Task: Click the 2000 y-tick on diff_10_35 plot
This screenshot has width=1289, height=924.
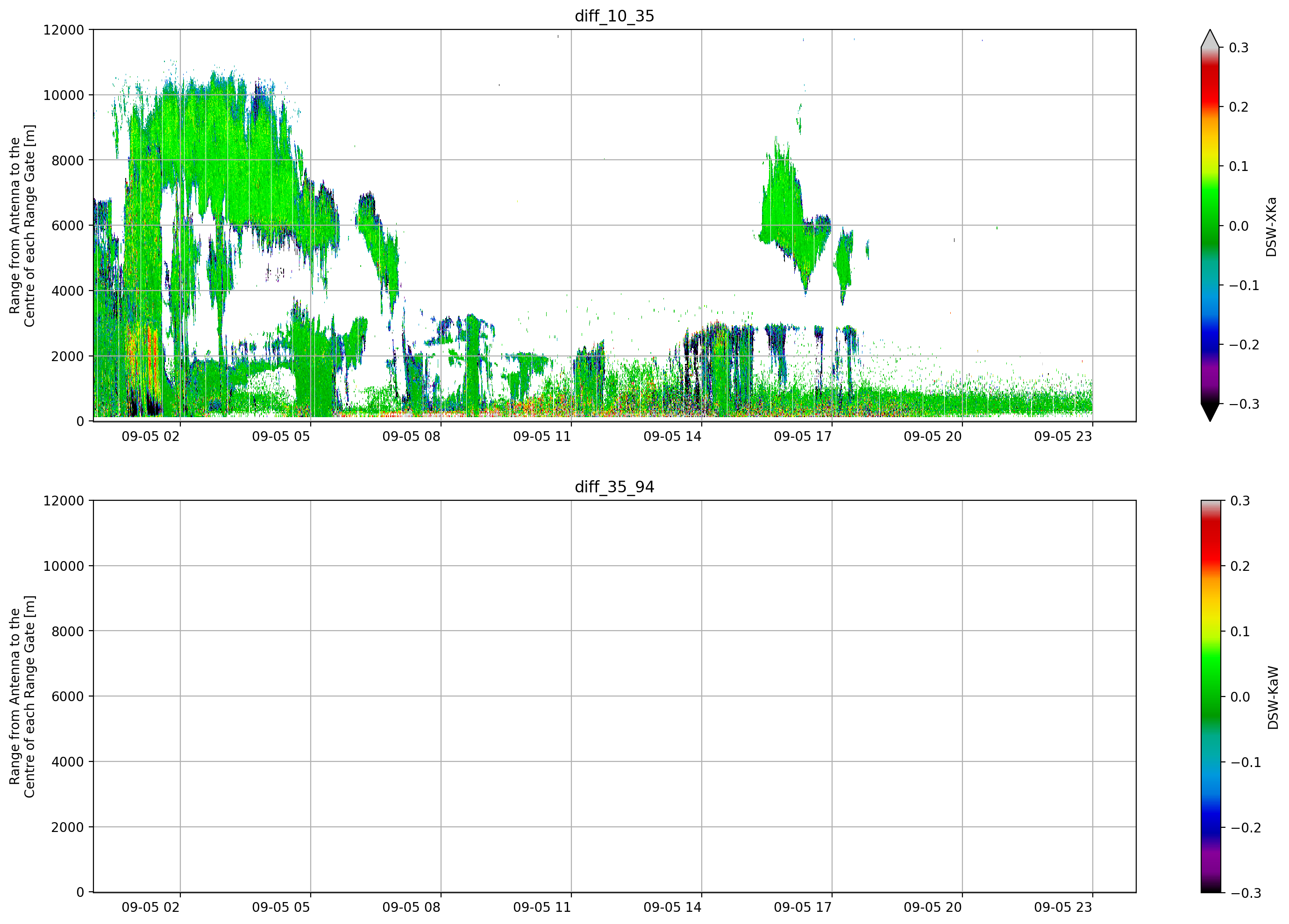Action: (68, 356)
